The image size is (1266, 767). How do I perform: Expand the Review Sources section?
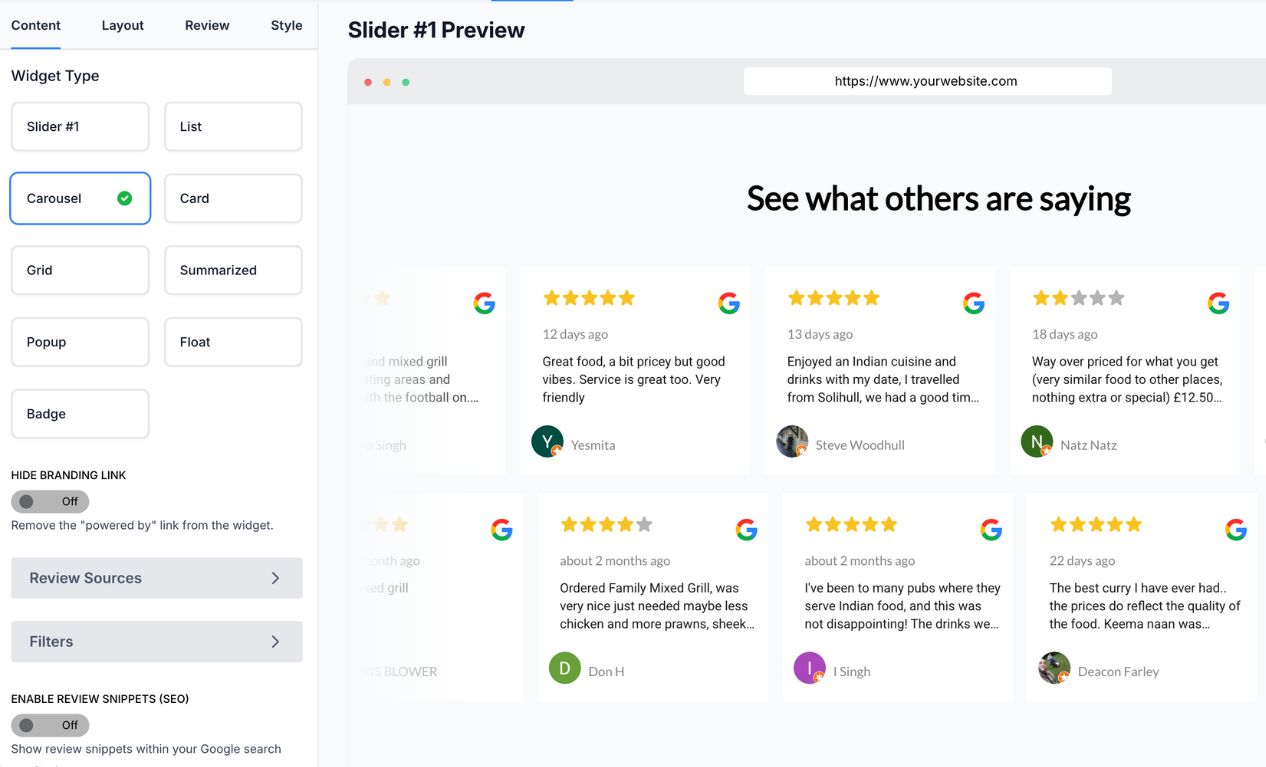click(x=156, y=578)
